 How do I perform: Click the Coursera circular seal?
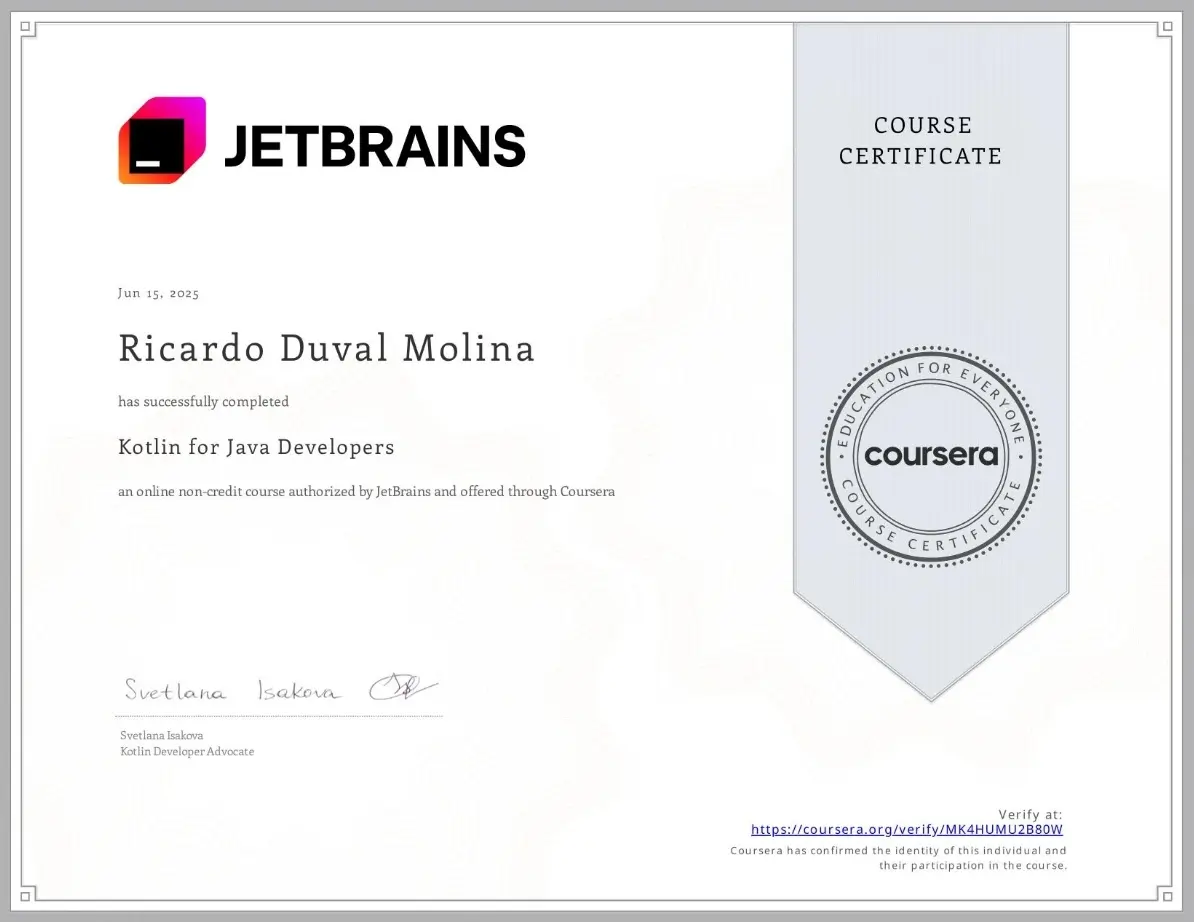pos(931,456)
